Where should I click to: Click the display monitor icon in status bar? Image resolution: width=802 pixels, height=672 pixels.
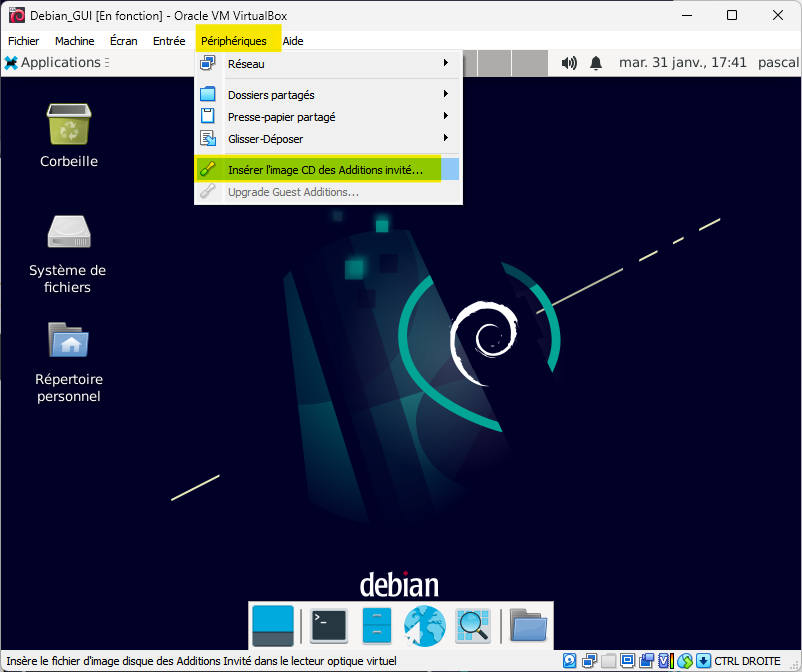(x=627, y=661)
